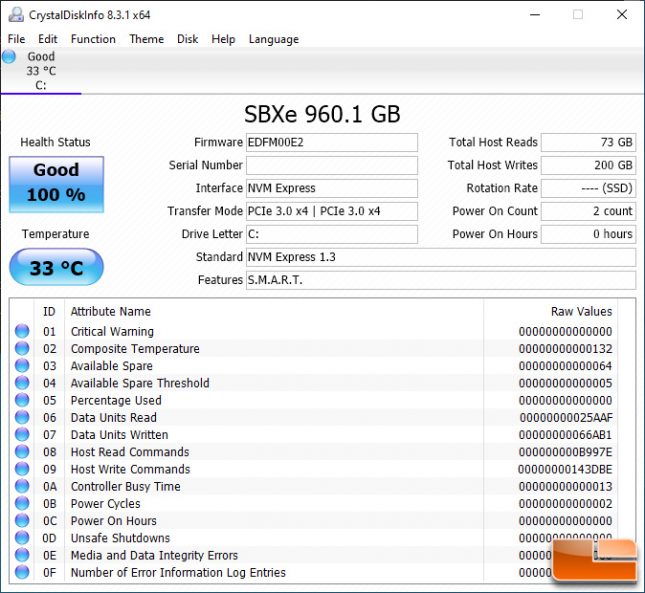Click raw value 0000000066AB1
This screenshot has width=645, height=593.
565,435
